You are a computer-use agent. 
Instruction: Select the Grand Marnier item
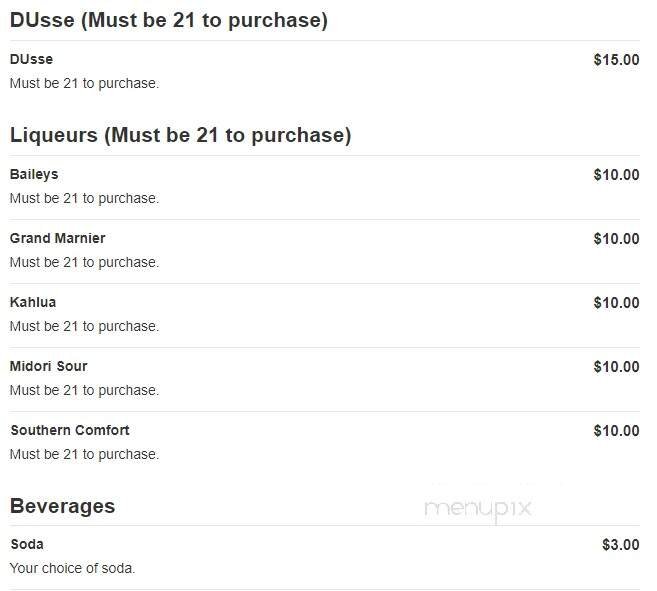point(57,238)
